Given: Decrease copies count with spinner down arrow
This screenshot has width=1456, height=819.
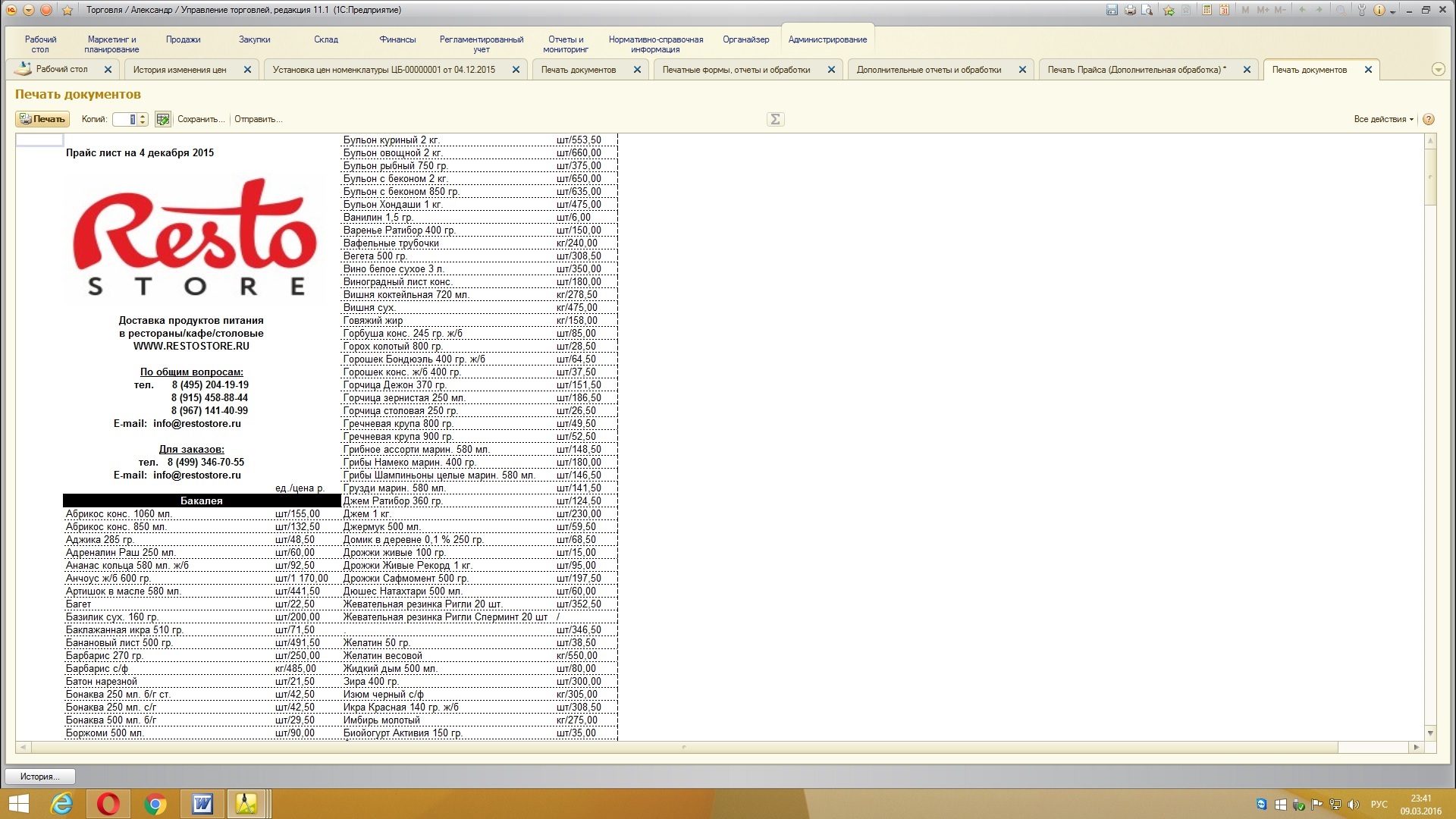Looking at the screenshot, I should click(143, 122).
